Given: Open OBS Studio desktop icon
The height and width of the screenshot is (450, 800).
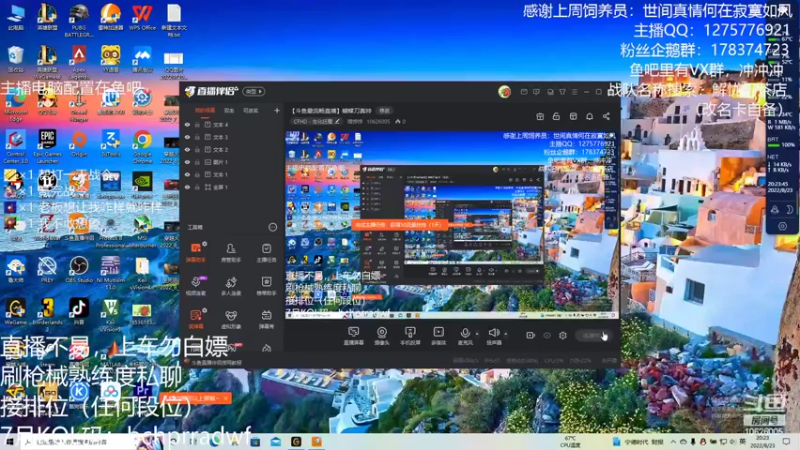Looking at the screenshot, I should pyautogui.click(x=79, y=269).
